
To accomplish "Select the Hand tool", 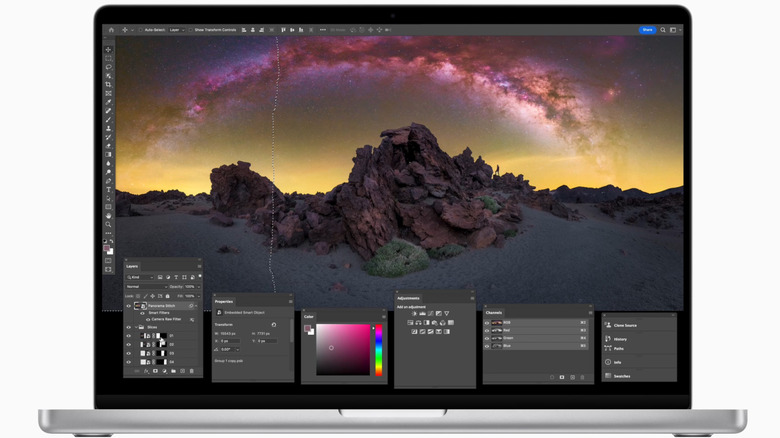I will pyautogui.click(x=108, y=216).
